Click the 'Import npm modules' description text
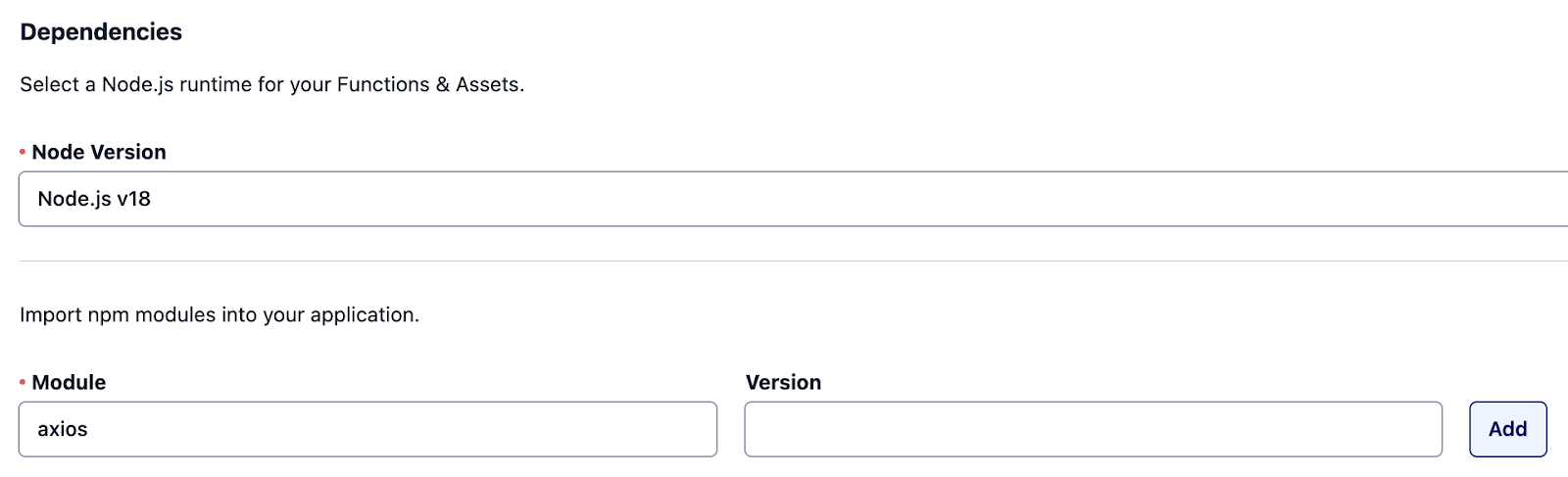The height and width of the screenshot is (477, 1568). (x=220, y=314)
